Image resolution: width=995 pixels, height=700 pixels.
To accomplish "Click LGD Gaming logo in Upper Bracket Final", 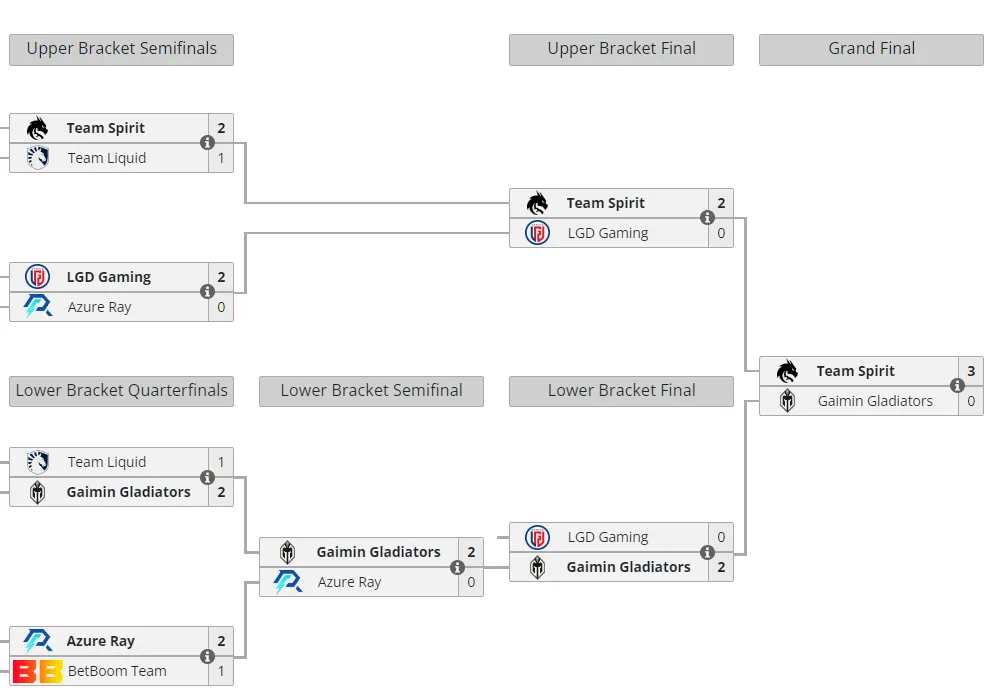I will (537, 233).
